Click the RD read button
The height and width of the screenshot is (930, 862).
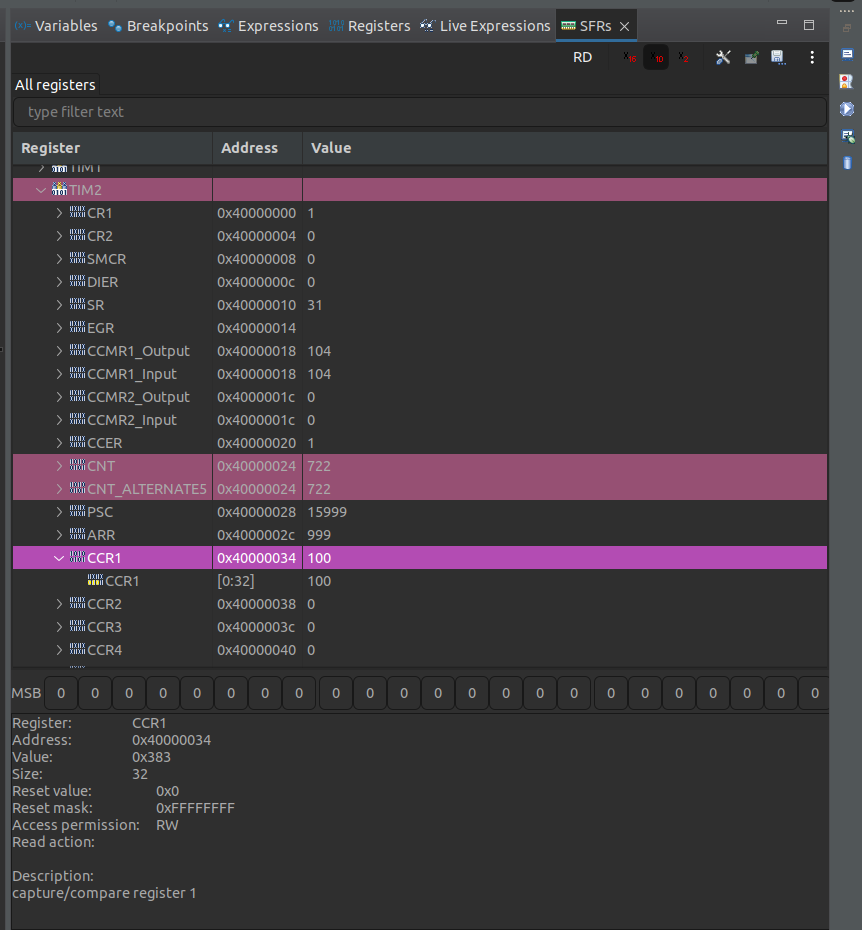(x=582, y=57)
